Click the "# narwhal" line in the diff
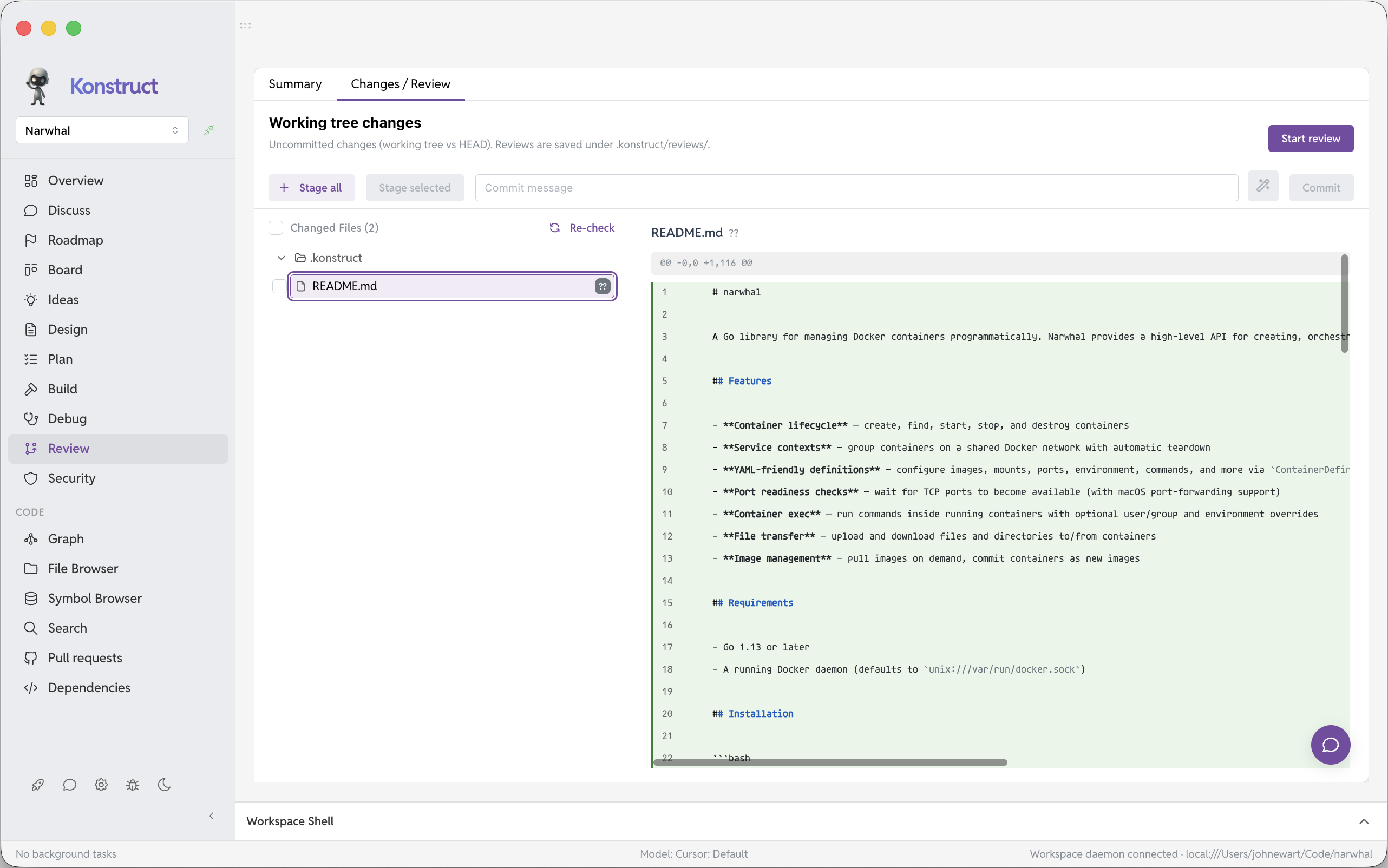 (736, 293)
